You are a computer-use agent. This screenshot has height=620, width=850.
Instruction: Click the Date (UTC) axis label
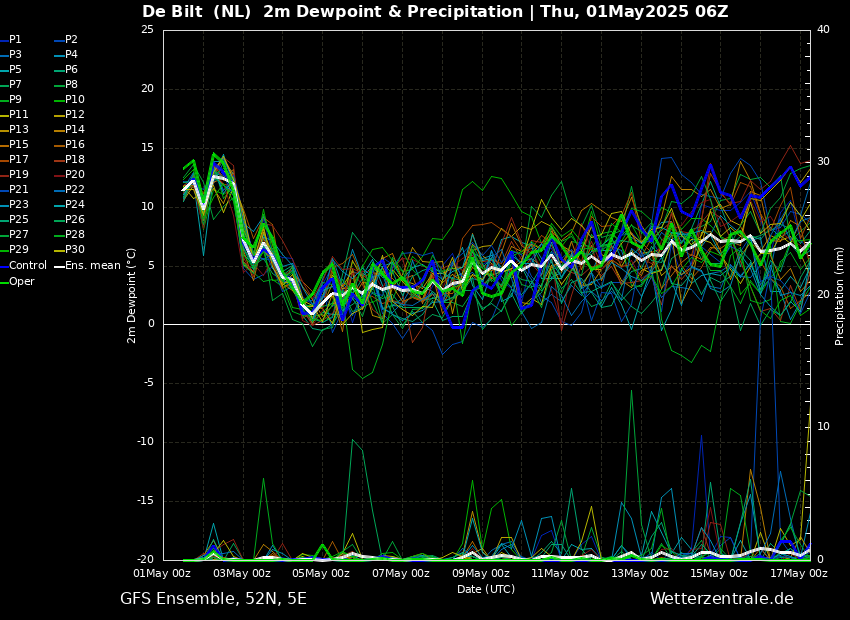pos(486,589)
